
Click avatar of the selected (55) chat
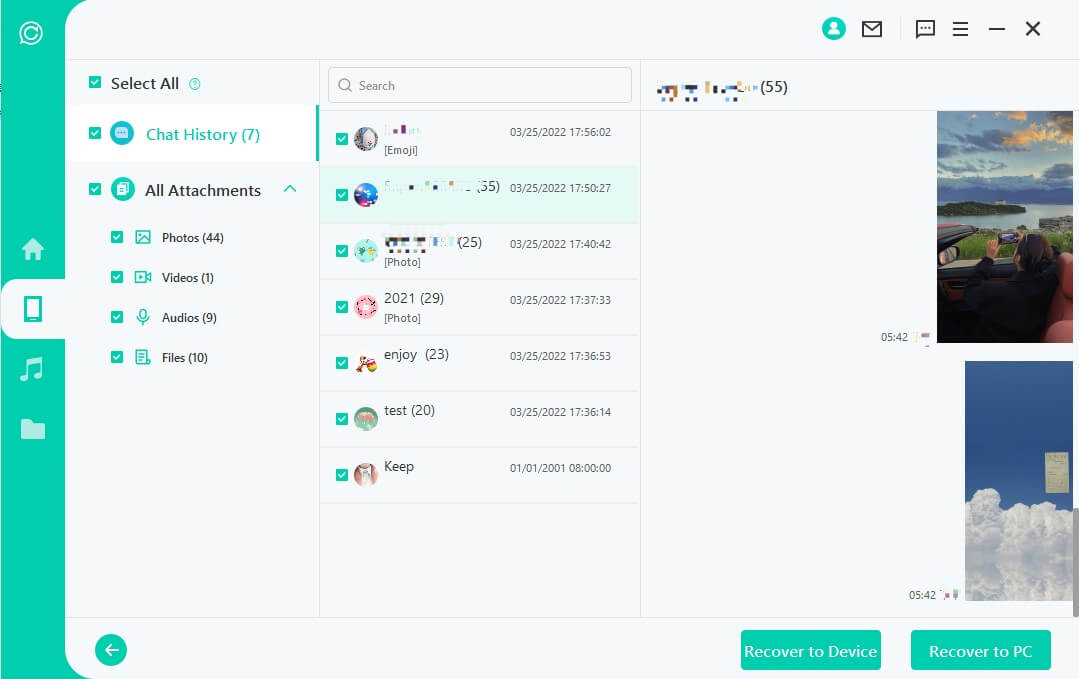tap(365, 195)
